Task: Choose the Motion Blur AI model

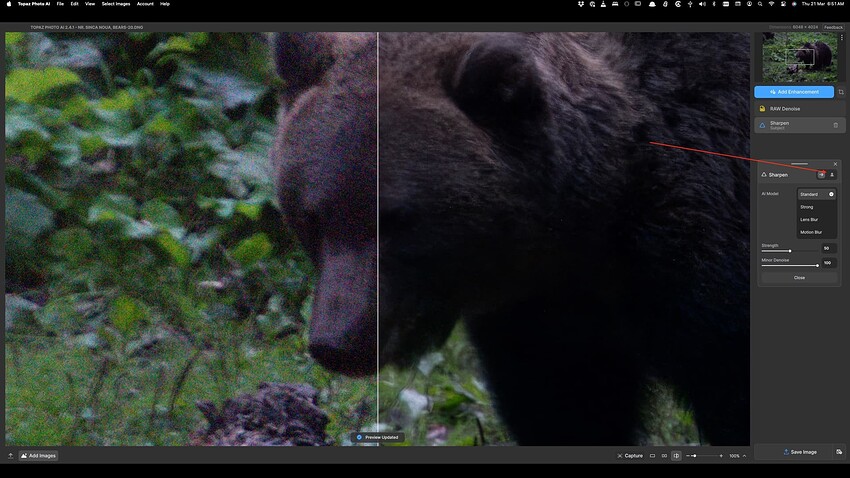Action: point(816,232)
